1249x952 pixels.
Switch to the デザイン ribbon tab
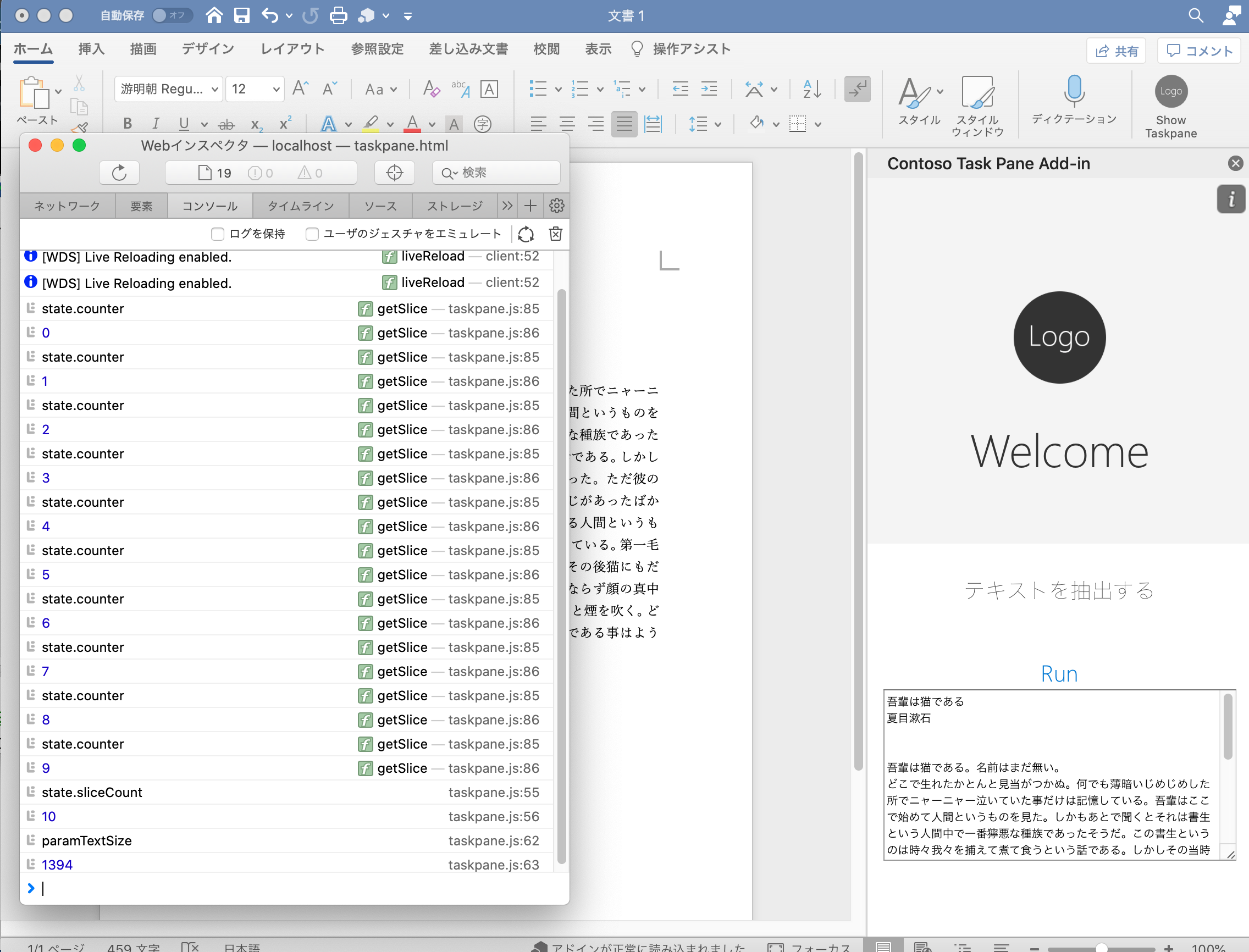coord(207,49)
